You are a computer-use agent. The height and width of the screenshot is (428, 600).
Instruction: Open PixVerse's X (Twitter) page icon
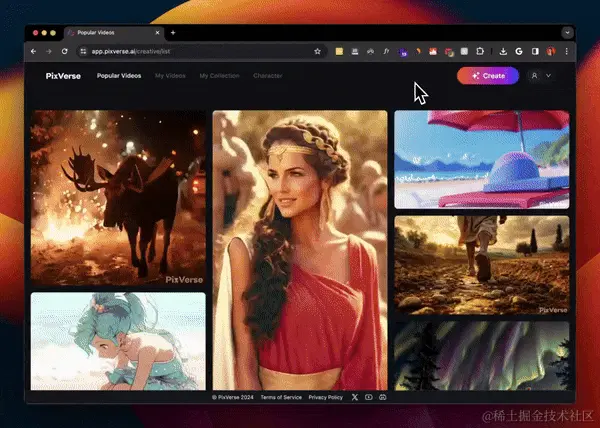click(355, 397)
